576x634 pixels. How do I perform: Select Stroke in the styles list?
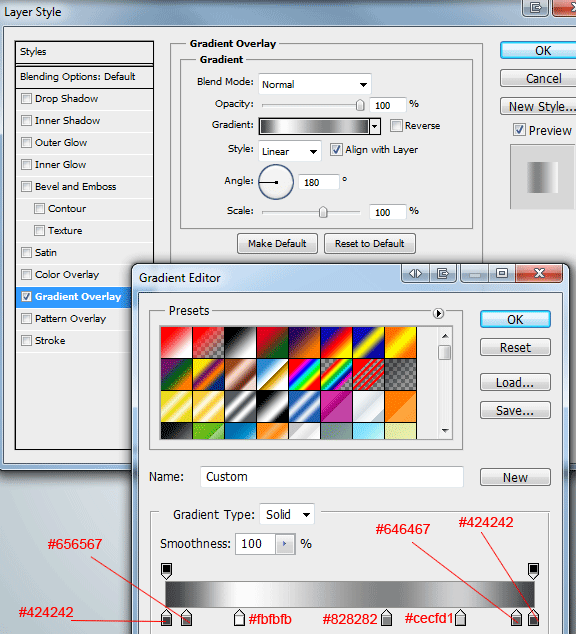point(50,340)
